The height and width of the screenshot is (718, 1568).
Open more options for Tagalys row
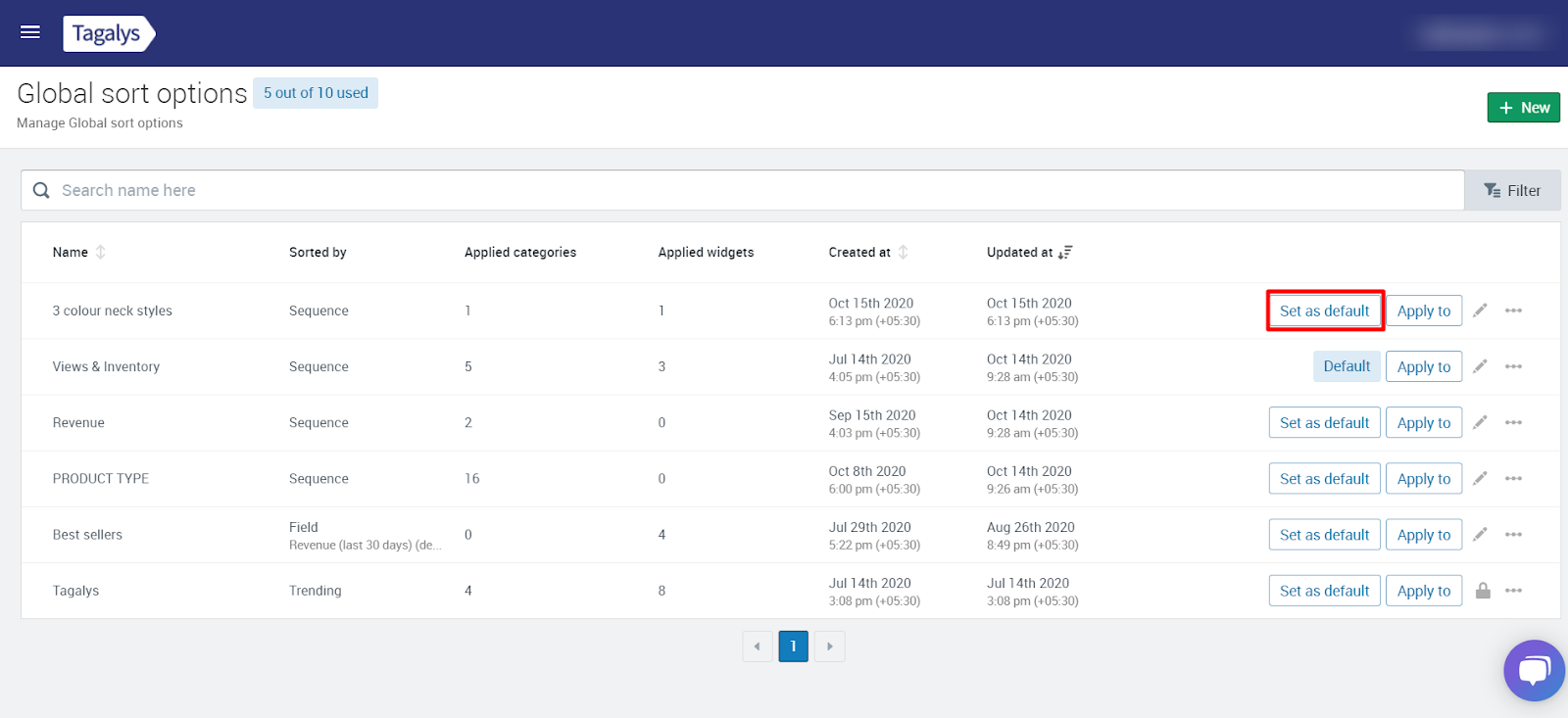click(x=1513, y=590)
